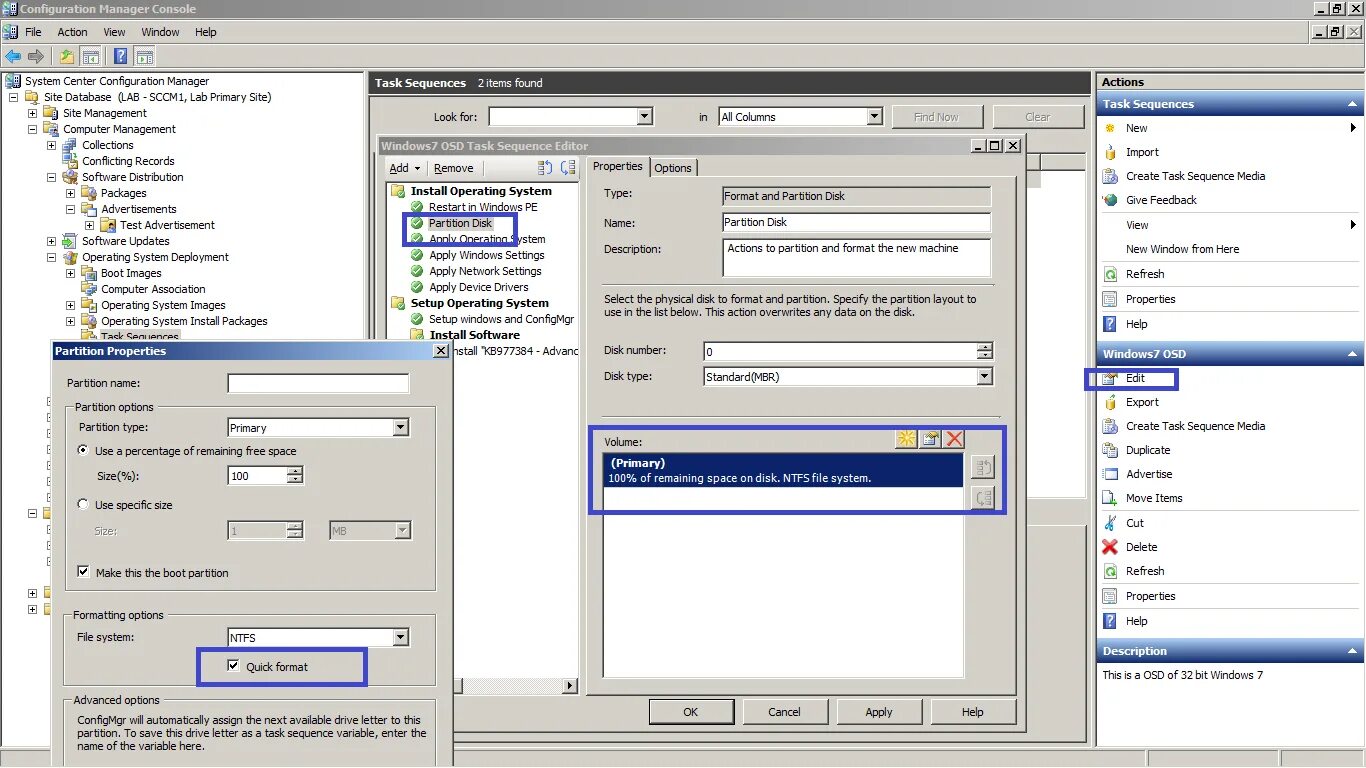Click the Help button in sequence editor

[973, 712]
